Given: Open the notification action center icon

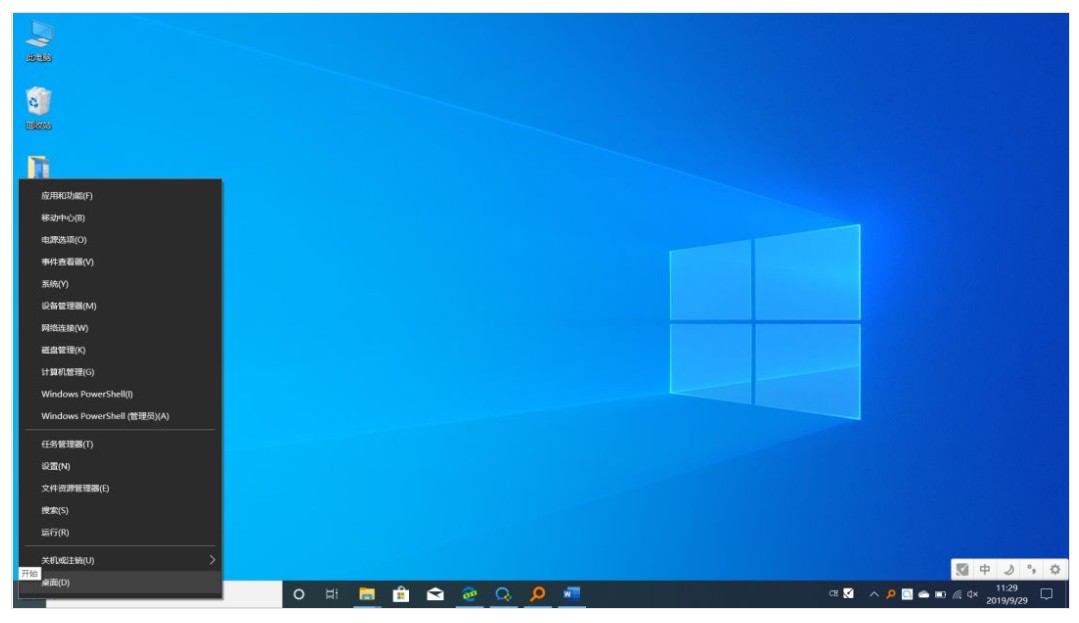Looking at the screenshot, I should click(x=1047, y=594).
